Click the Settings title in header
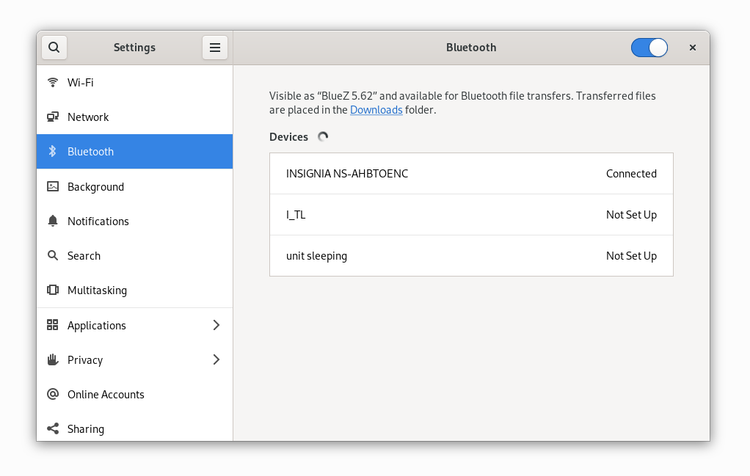Image resolution: width=750 pixels, height=476 pixels. coord(134,47)
